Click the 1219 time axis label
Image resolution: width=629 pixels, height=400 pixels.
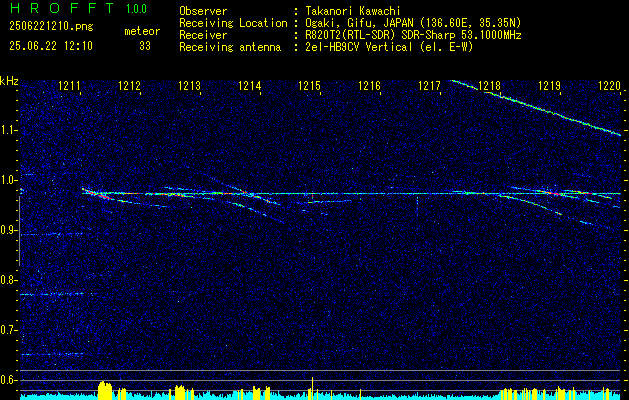(549, 85)
